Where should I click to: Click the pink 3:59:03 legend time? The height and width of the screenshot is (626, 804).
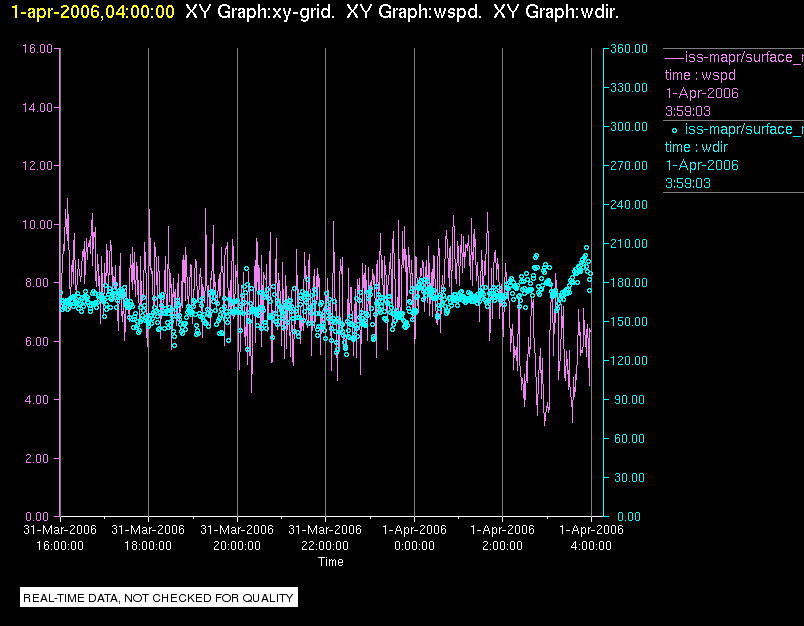click(688, 111)
